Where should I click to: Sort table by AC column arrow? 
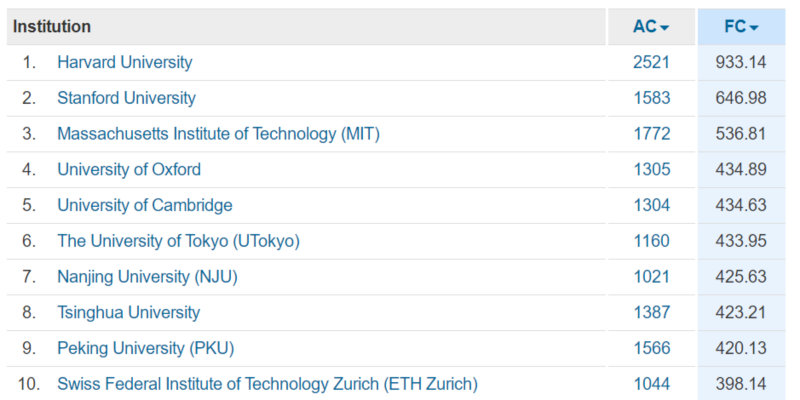(664, 28)
